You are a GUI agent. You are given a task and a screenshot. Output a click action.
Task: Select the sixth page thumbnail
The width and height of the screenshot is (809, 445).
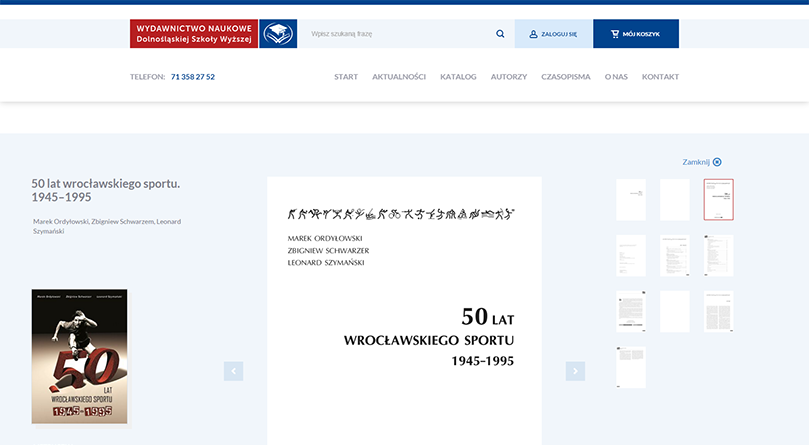click(719, 256)
